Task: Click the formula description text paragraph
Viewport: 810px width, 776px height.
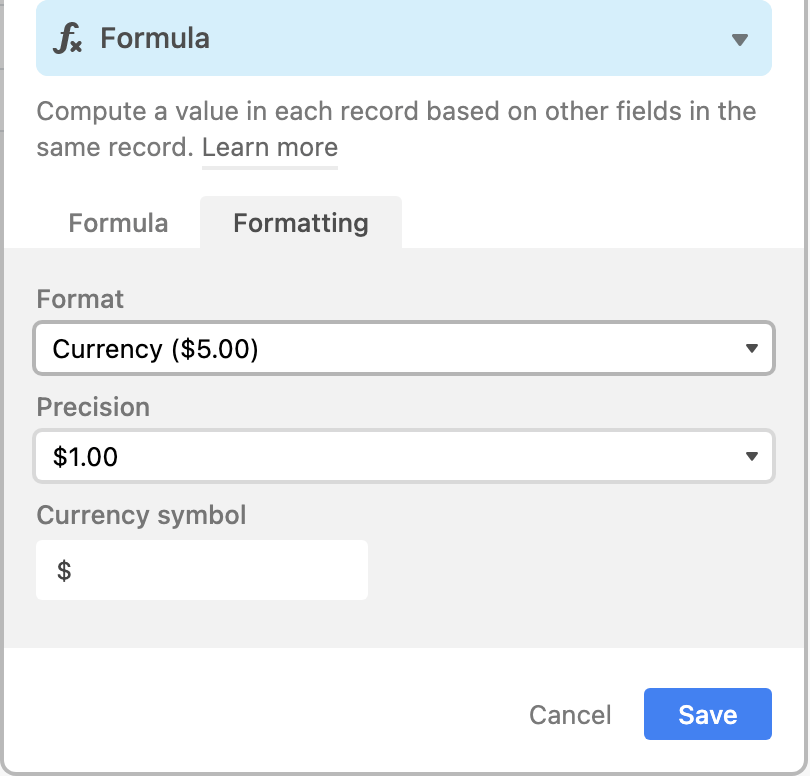Action: 396,129
